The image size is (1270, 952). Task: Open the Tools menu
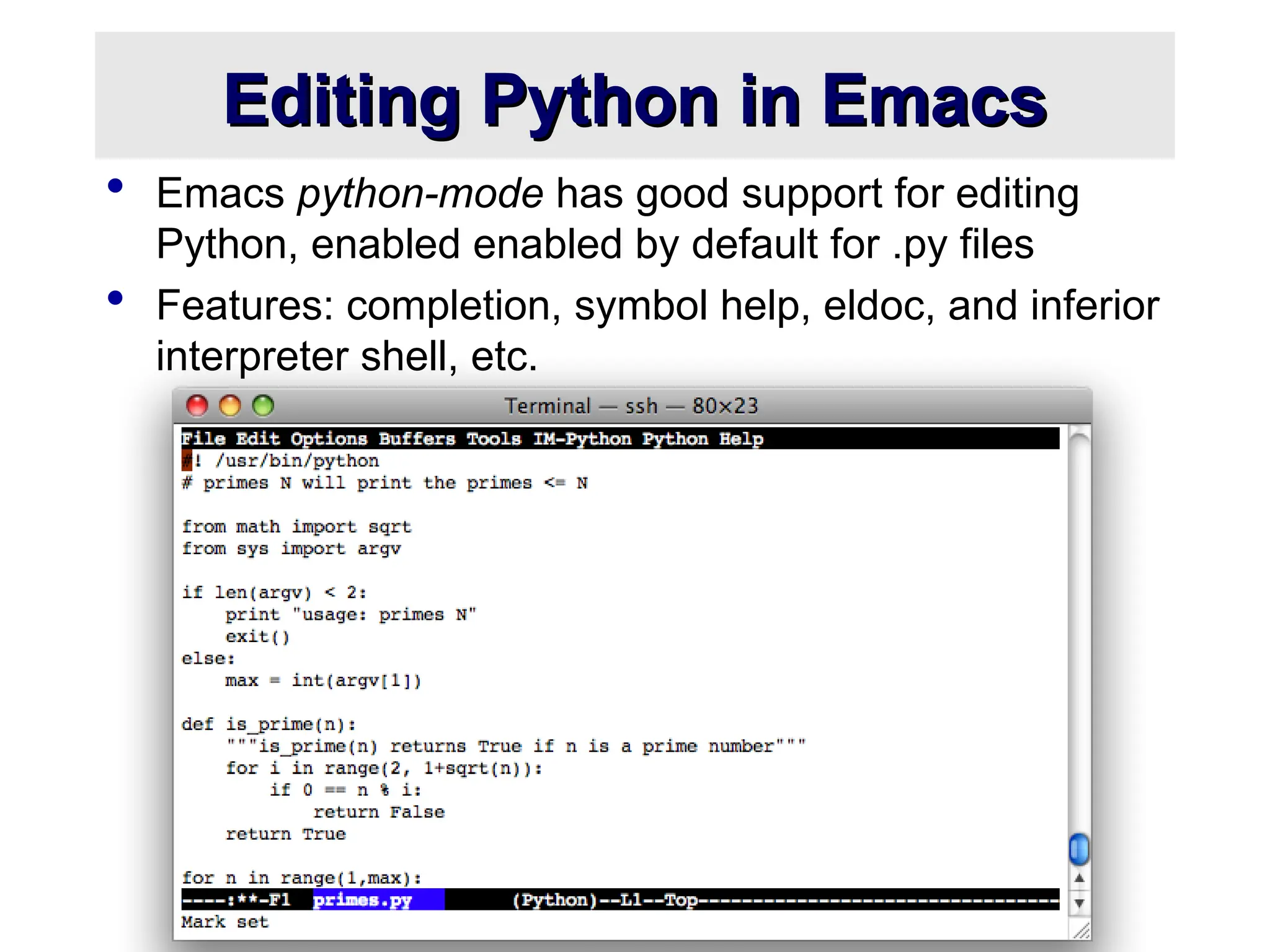coord(494,439)
